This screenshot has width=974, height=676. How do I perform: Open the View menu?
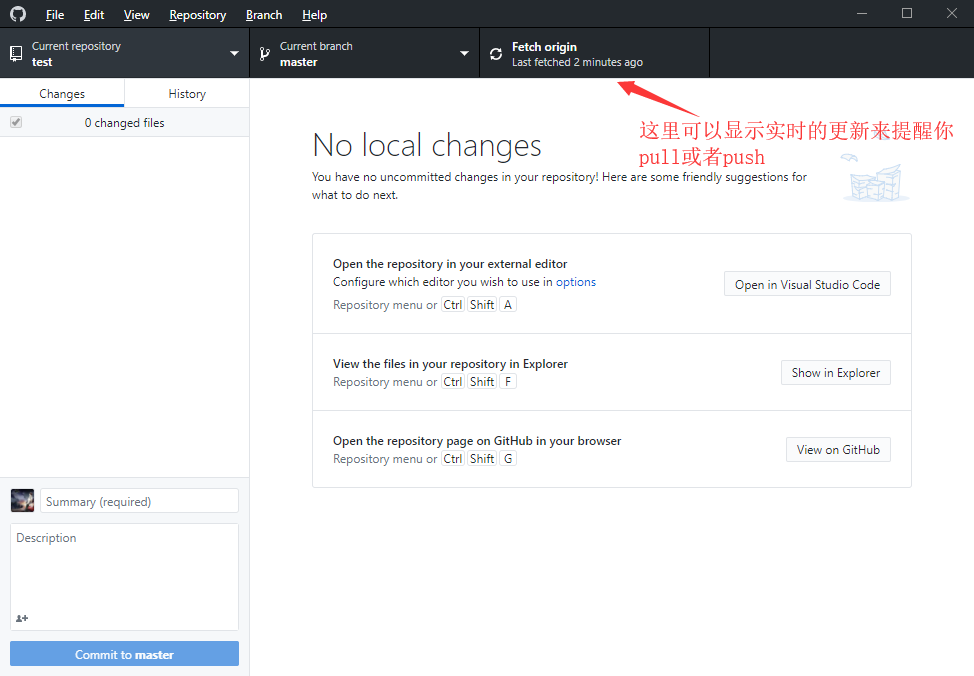[136, 15]
